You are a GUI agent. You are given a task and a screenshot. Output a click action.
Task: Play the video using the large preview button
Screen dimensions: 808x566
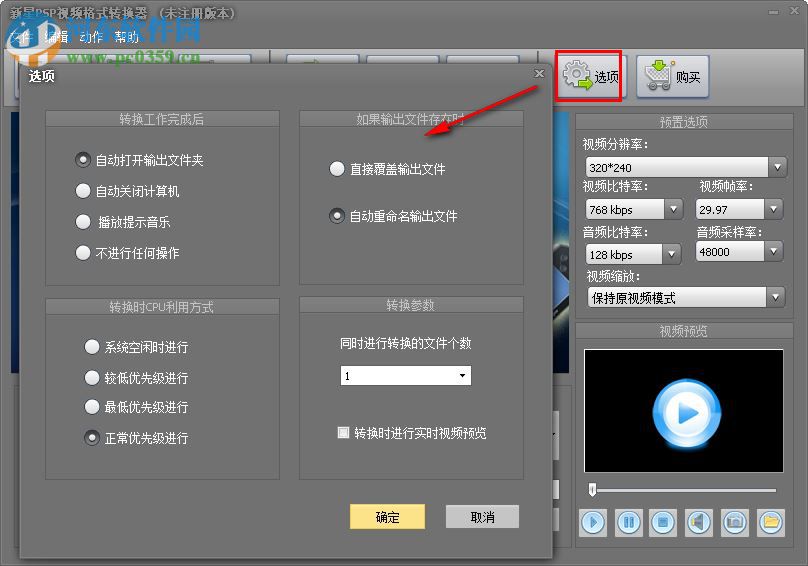click(x=687, y=413)
